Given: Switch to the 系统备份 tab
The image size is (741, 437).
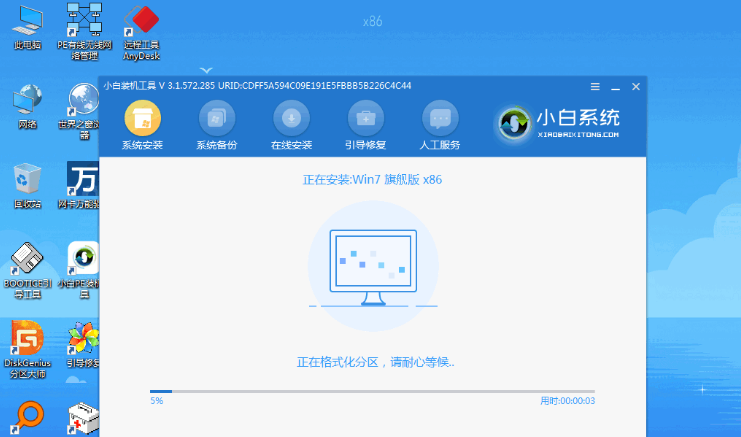Looking at the screenshot, I should click(x=215, y=119).
